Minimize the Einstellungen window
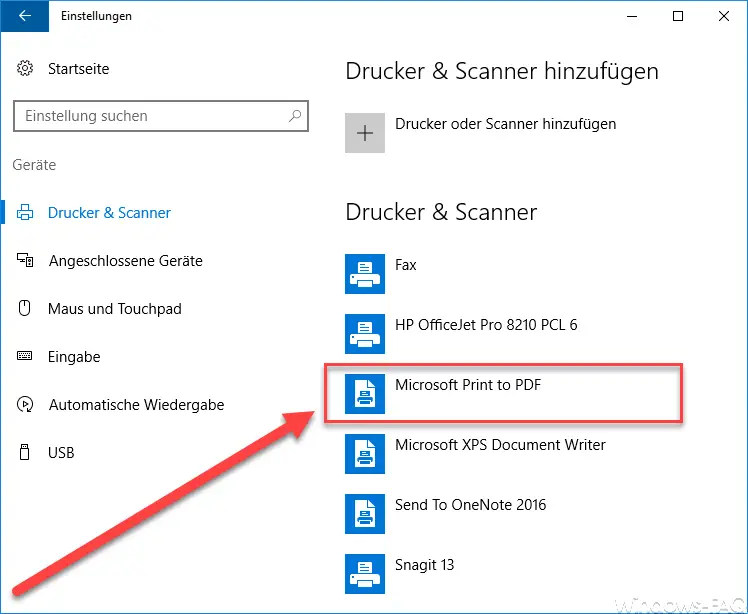 coord(632,16)
